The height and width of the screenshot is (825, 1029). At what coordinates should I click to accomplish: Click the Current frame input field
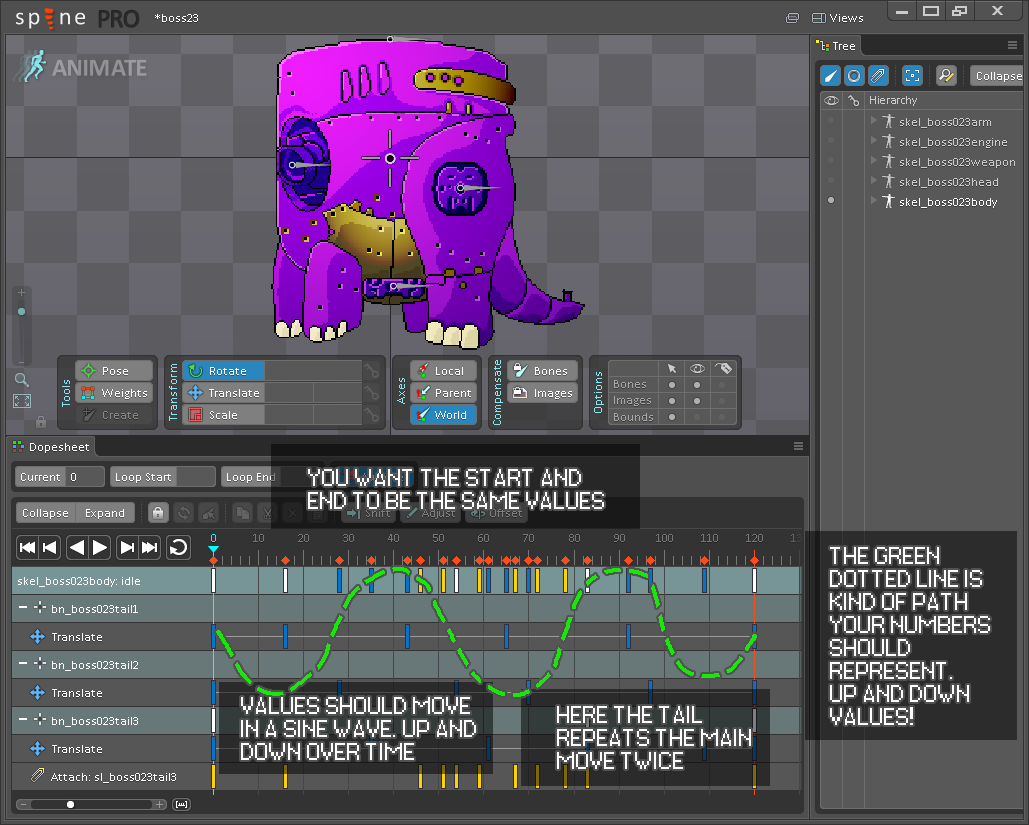(84, 477)
